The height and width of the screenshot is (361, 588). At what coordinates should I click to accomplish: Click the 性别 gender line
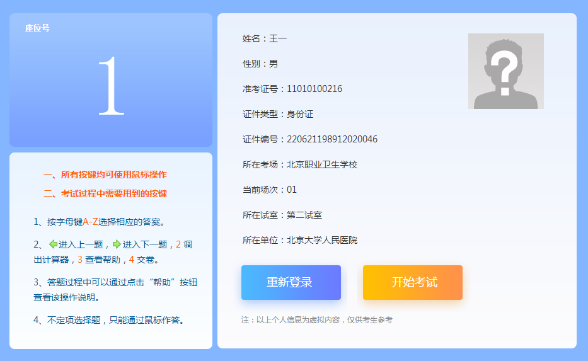point(260,64)
